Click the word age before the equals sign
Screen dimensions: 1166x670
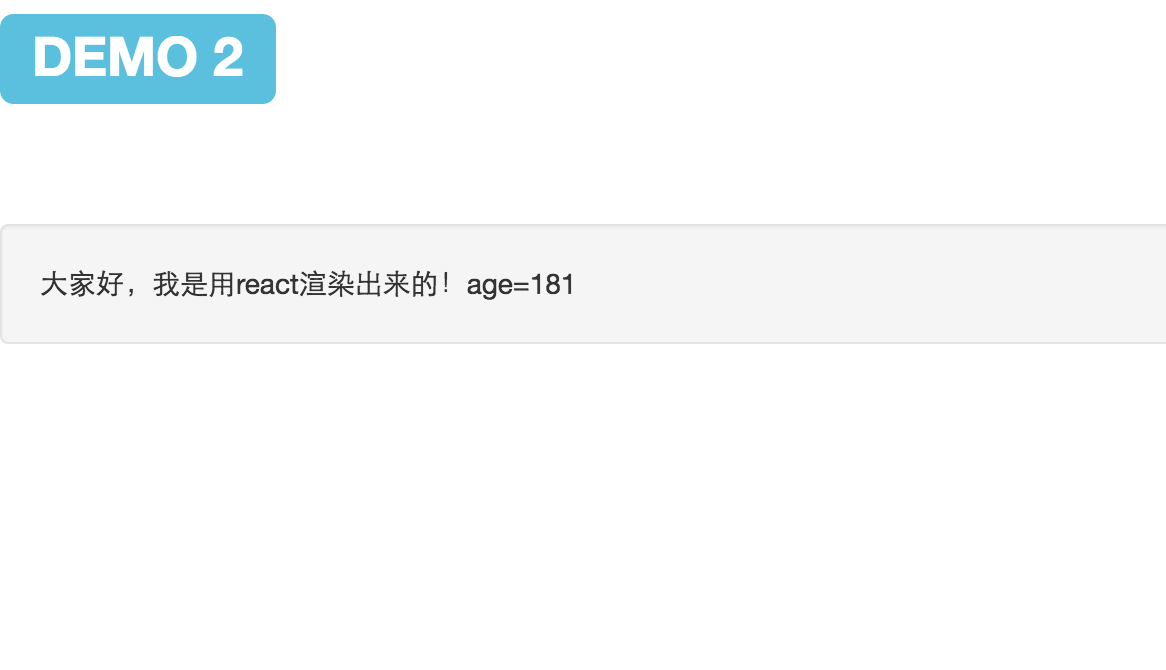(489, 287)
